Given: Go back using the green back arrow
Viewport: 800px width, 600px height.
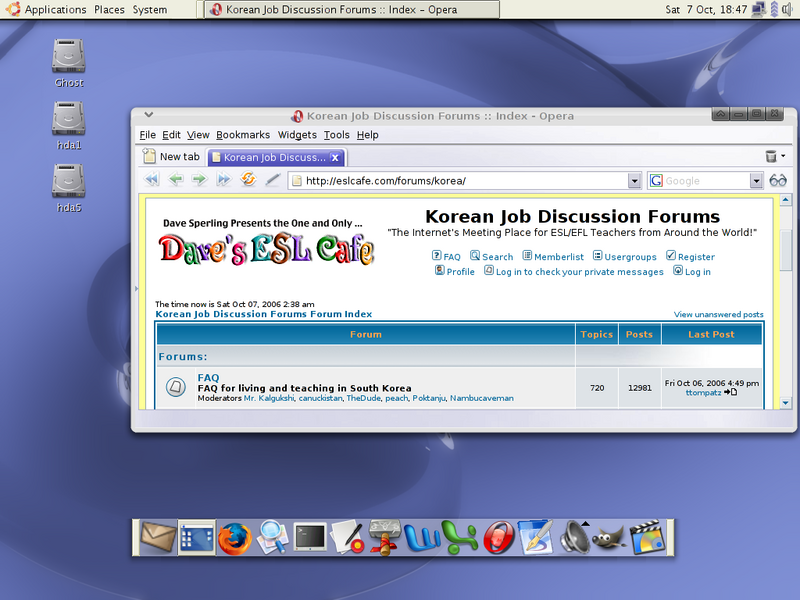Looking at the screenshot, I should click(176, 180).
